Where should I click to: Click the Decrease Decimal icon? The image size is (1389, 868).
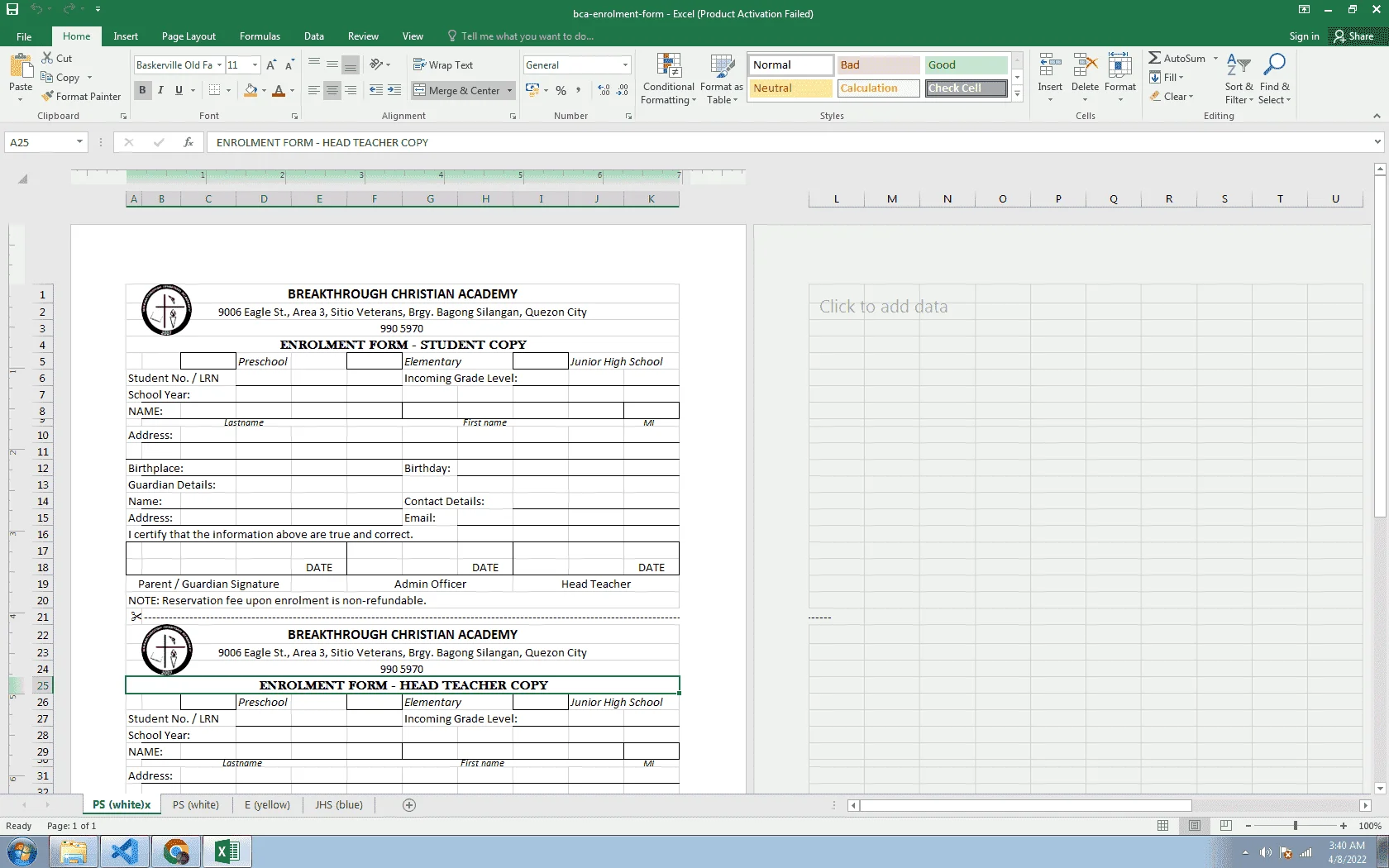click(x=623, y=90)
